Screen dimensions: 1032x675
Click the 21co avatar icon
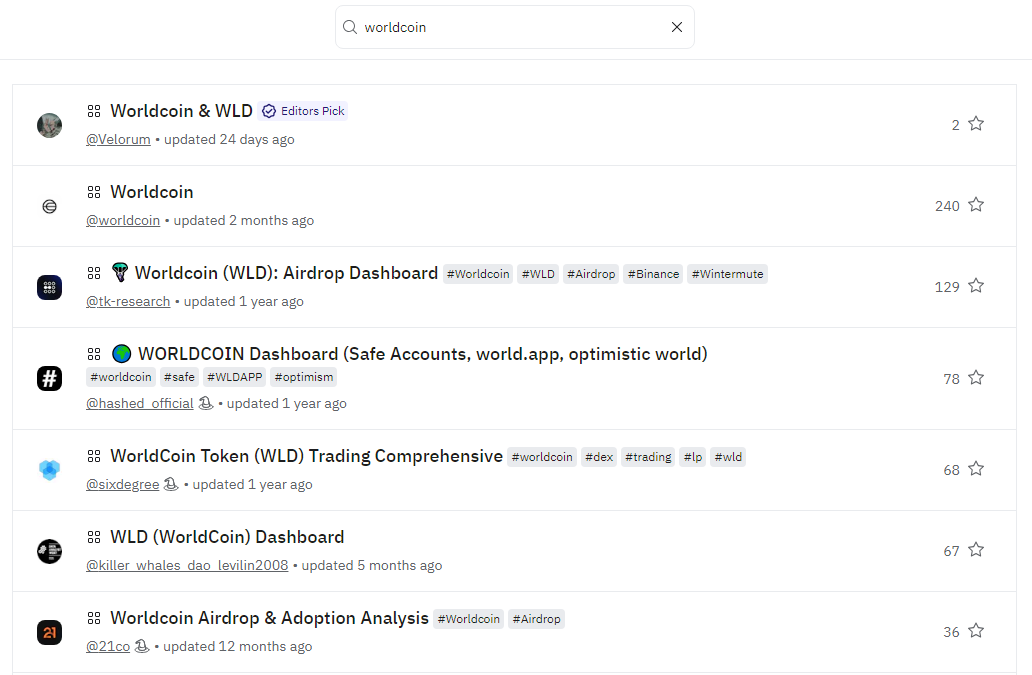coord(49,632)
